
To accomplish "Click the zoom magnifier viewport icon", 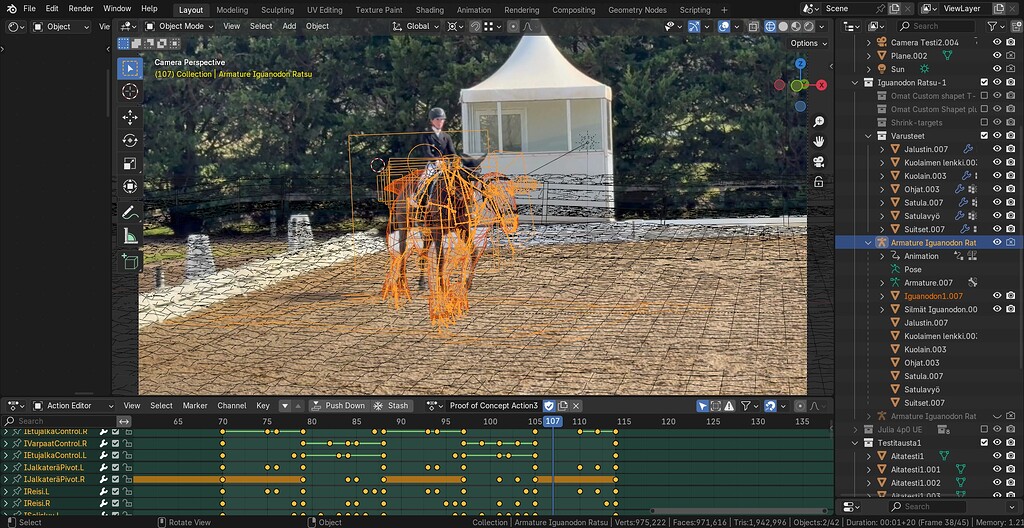I will (818, 122).
